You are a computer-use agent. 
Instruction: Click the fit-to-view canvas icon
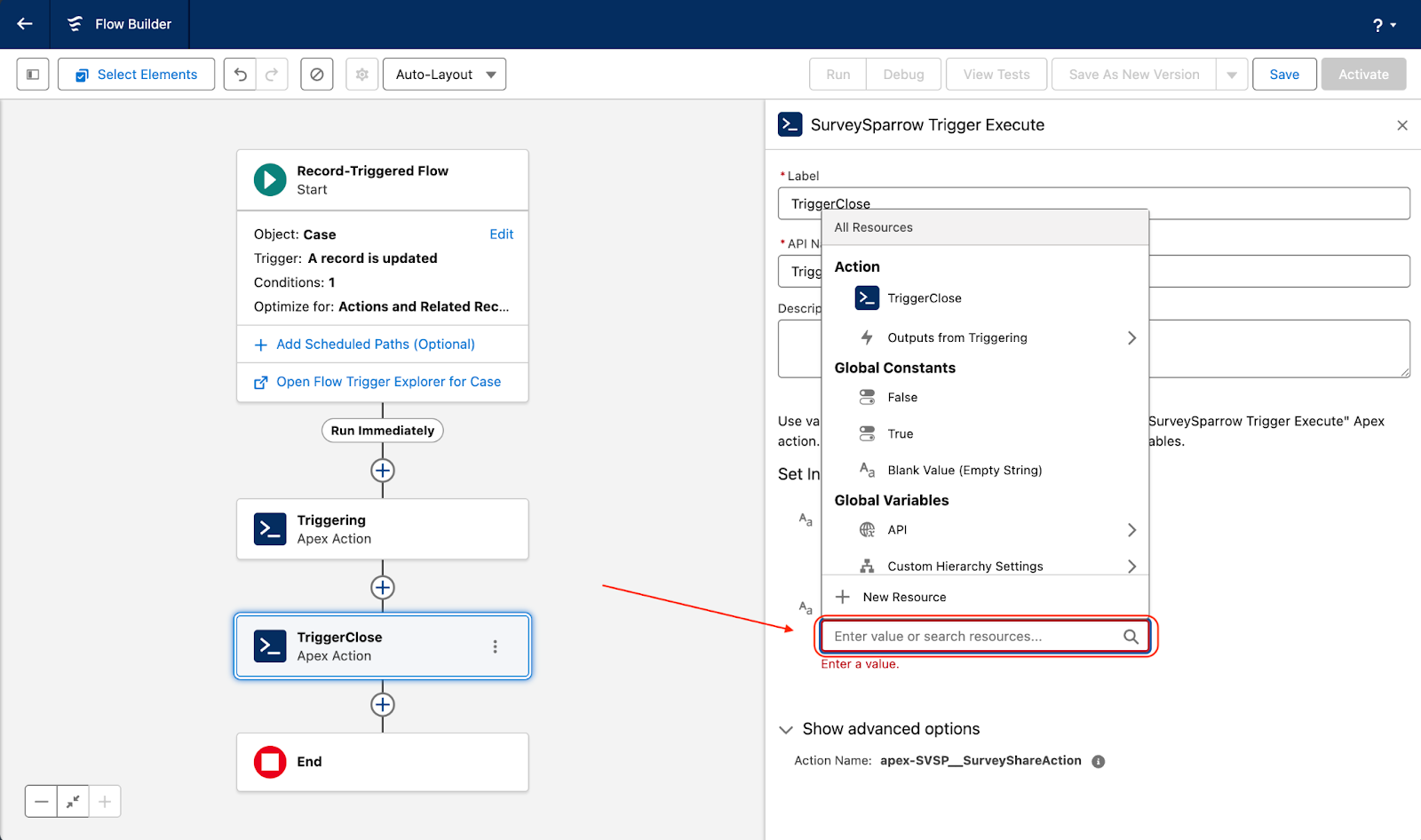pos(73,802)
